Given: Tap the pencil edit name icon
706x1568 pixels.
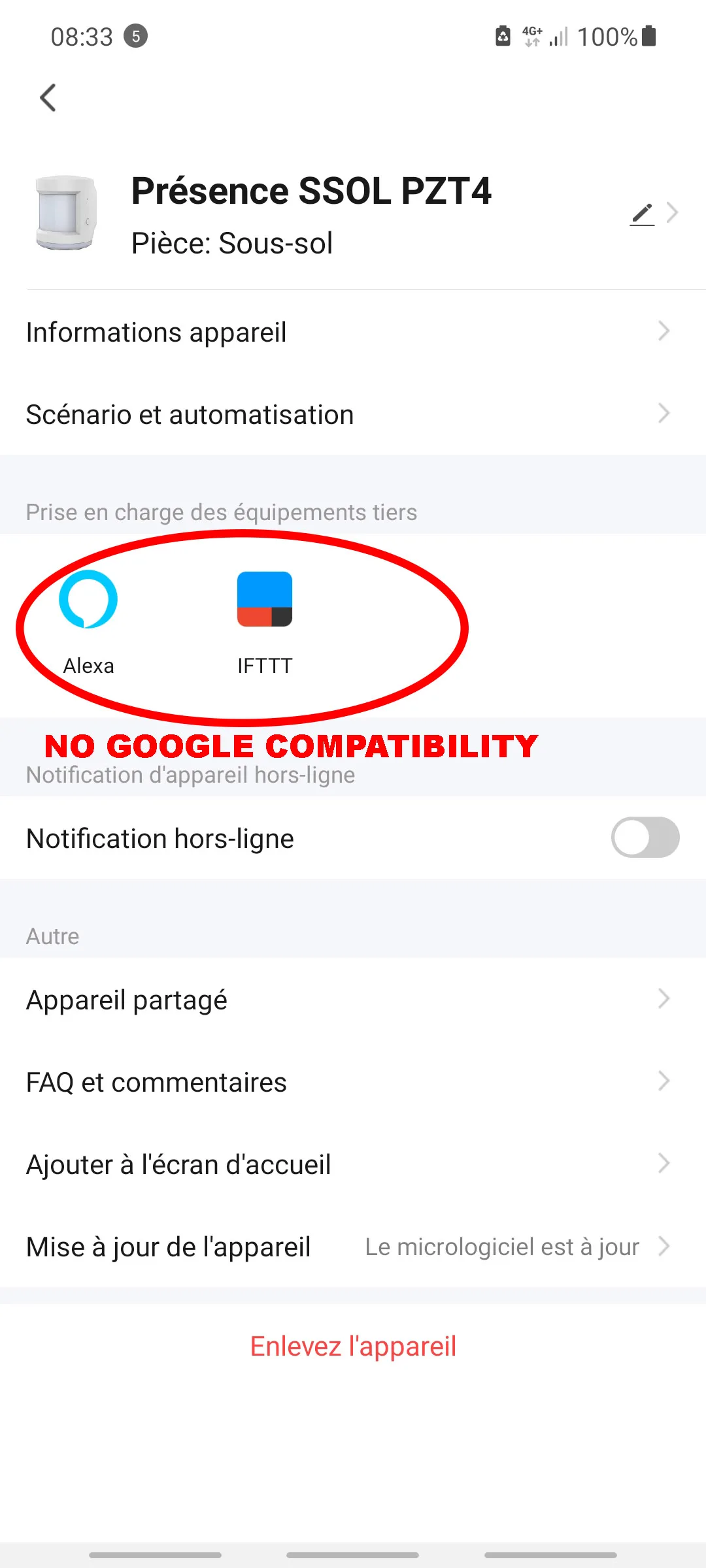Looking at the screenshot, I should click(642, 214).
